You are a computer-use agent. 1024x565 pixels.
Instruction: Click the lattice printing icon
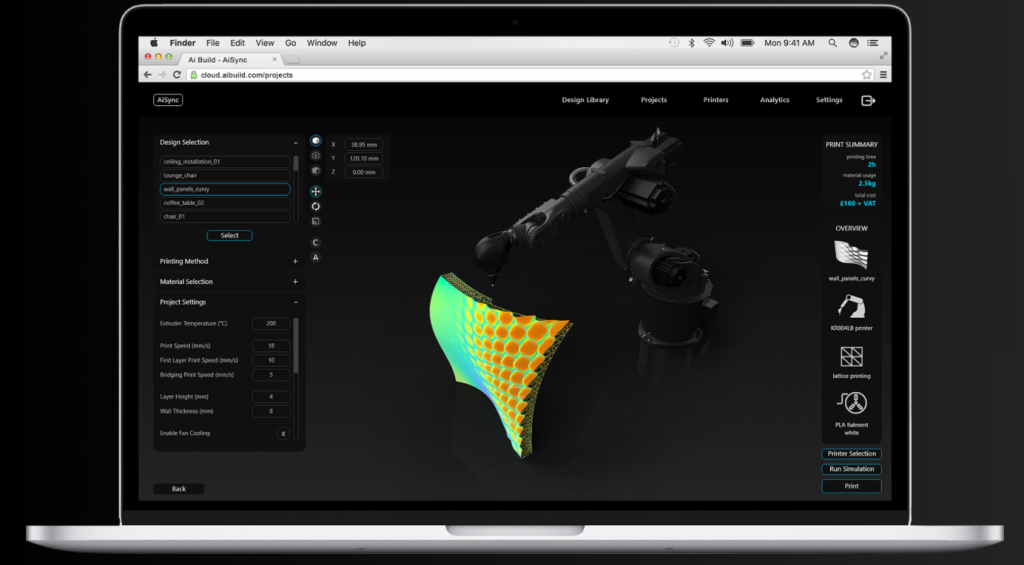[x=851, y=357]
